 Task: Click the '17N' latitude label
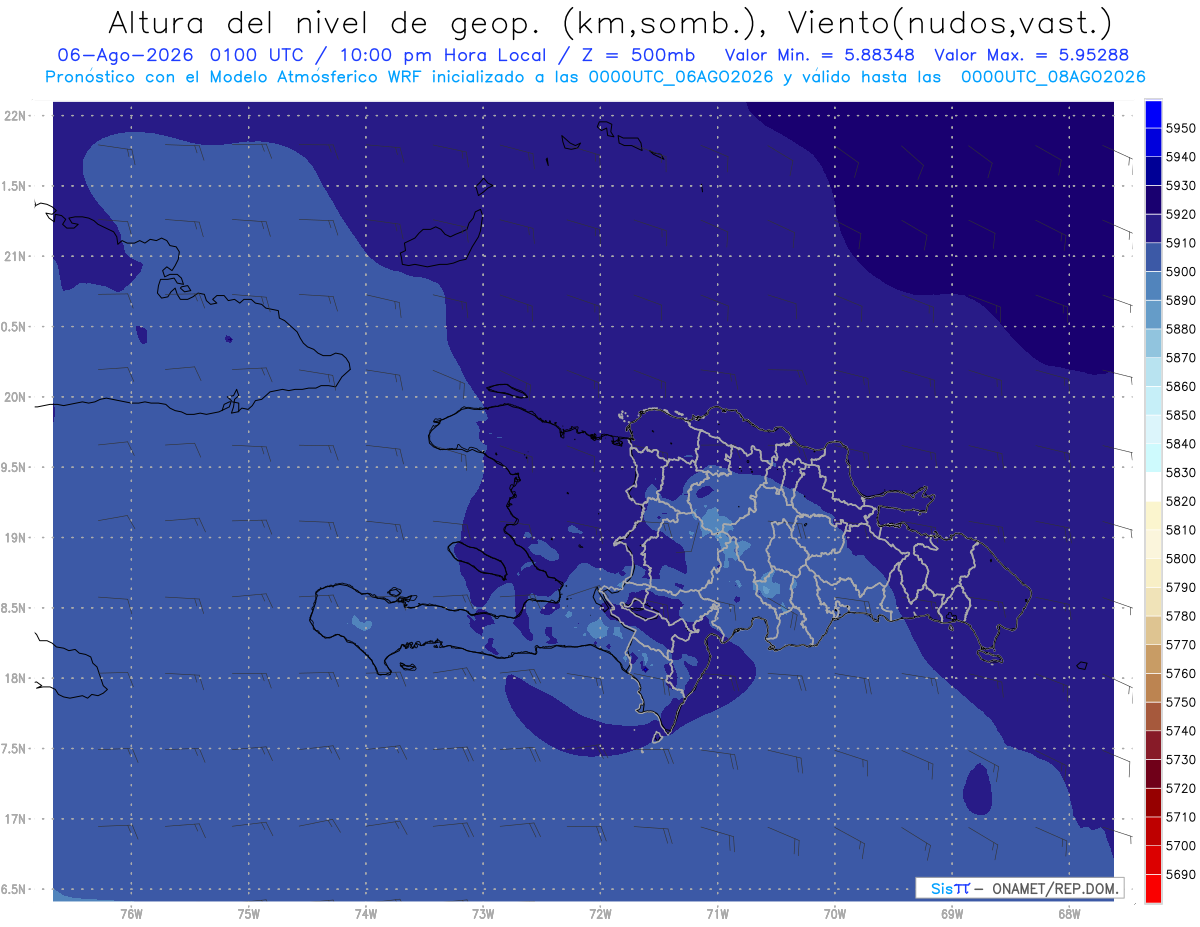[x=15, y=819]
